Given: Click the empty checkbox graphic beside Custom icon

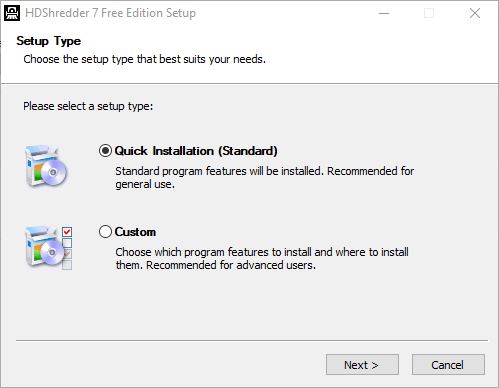Looking at the screenshot, I should [67, 243].
